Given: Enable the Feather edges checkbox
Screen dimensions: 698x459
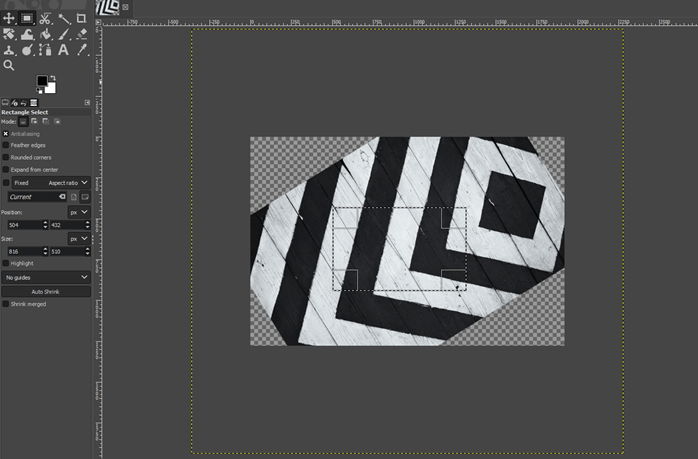Looking at the screenshot, I should click(5, 145).
